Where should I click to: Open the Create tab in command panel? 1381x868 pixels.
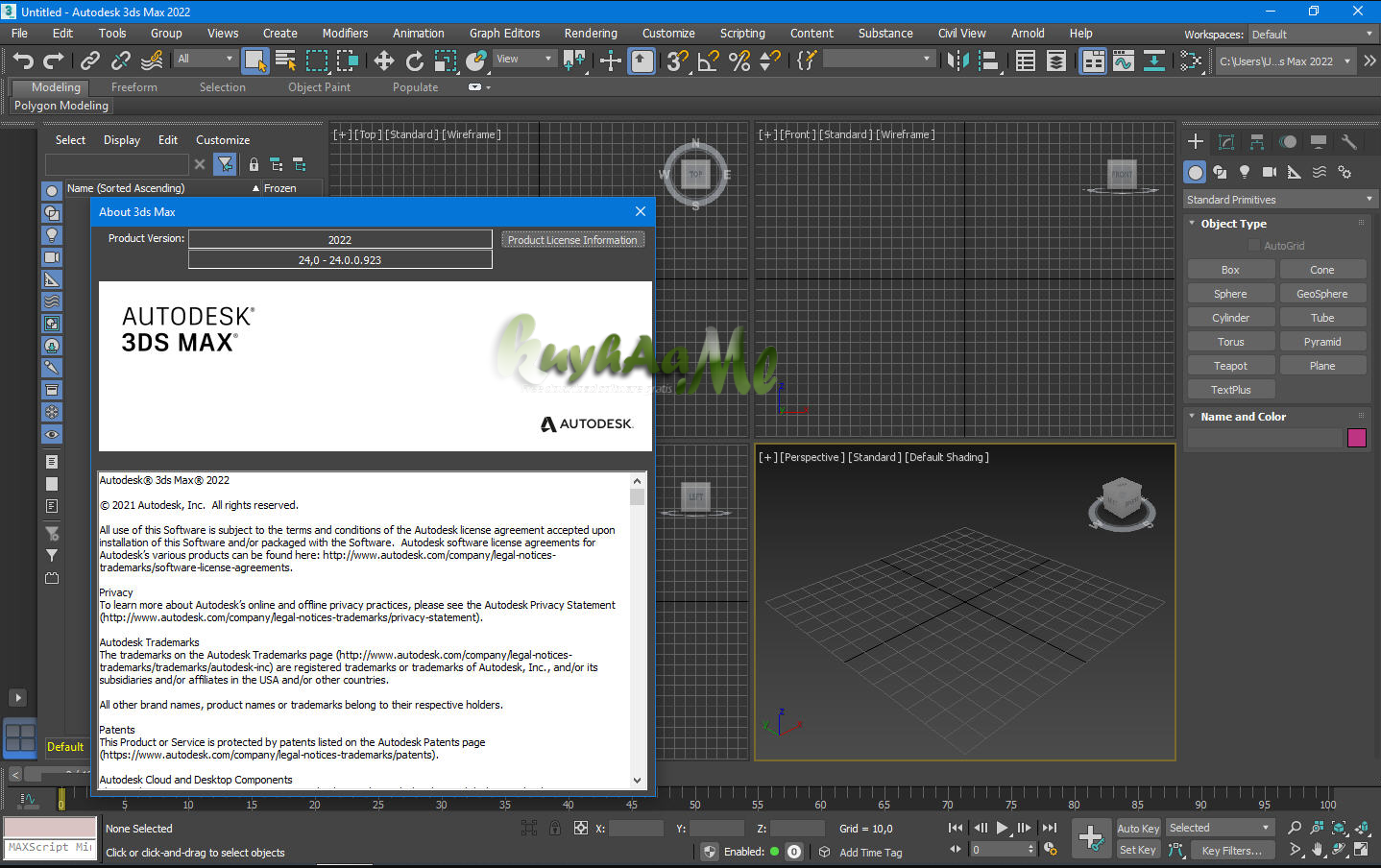point(1196,141)
